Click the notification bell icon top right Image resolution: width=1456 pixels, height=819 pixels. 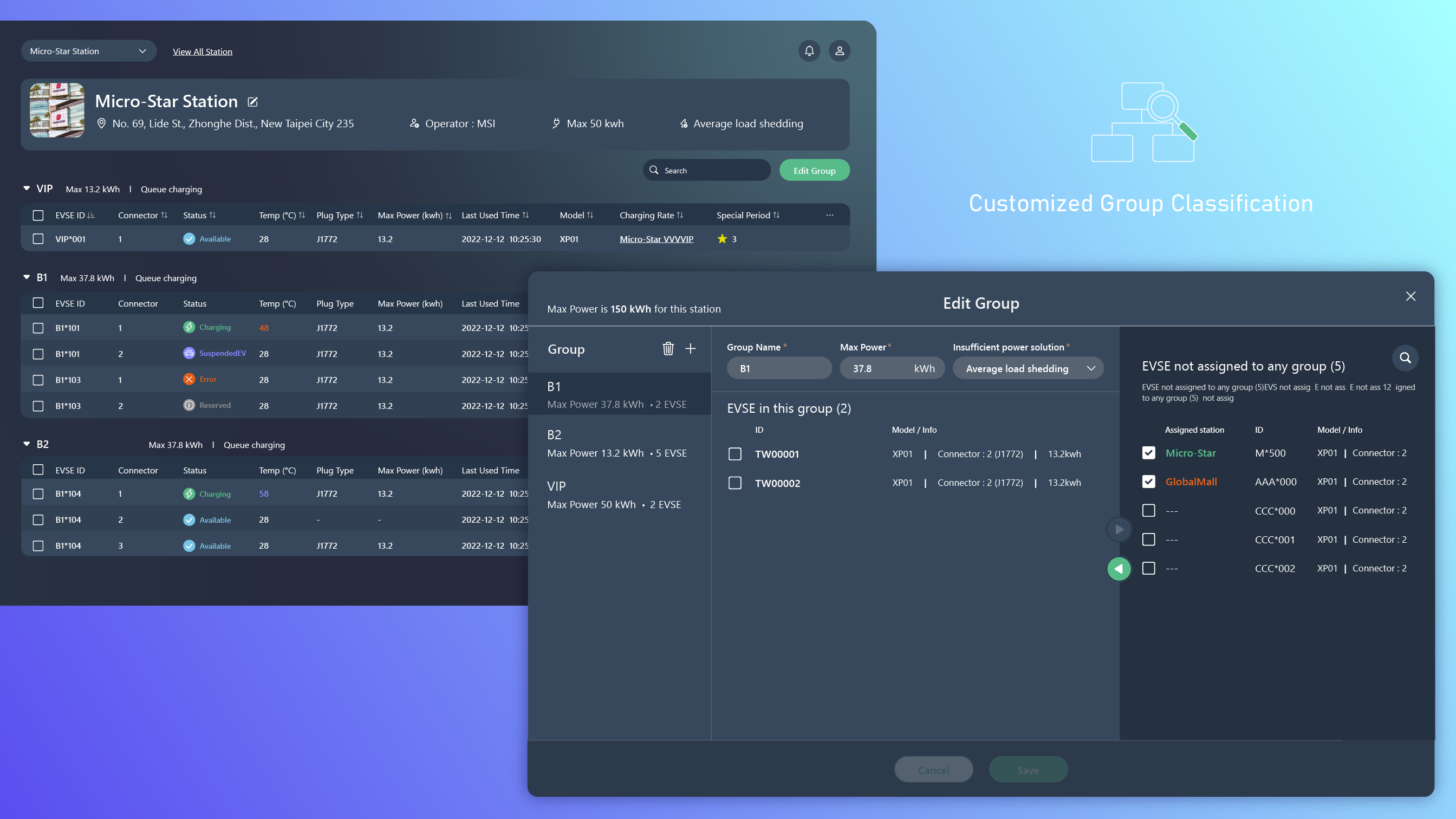pos(809,50)
